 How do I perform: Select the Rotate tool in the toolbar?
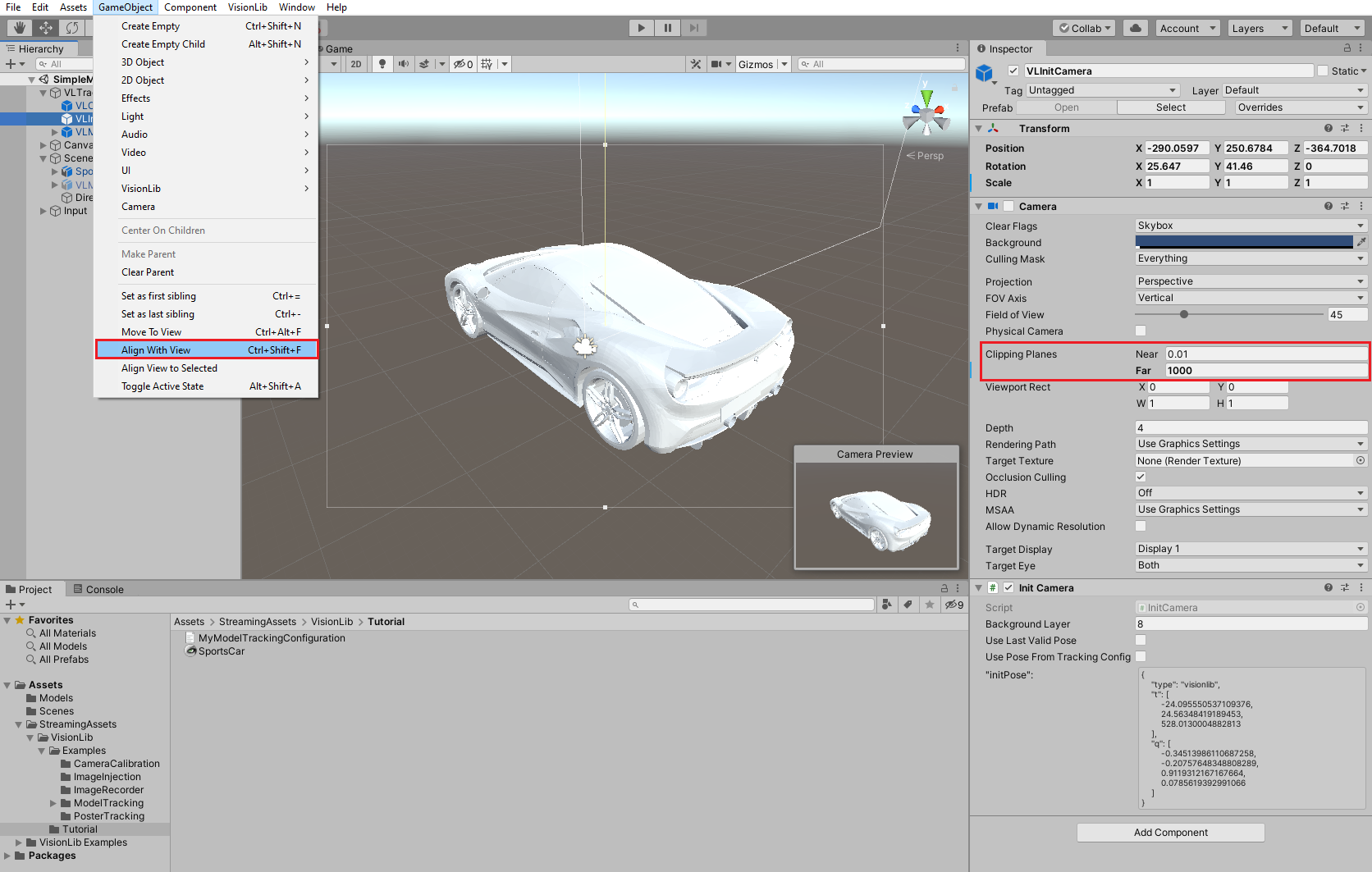[72, 27]
